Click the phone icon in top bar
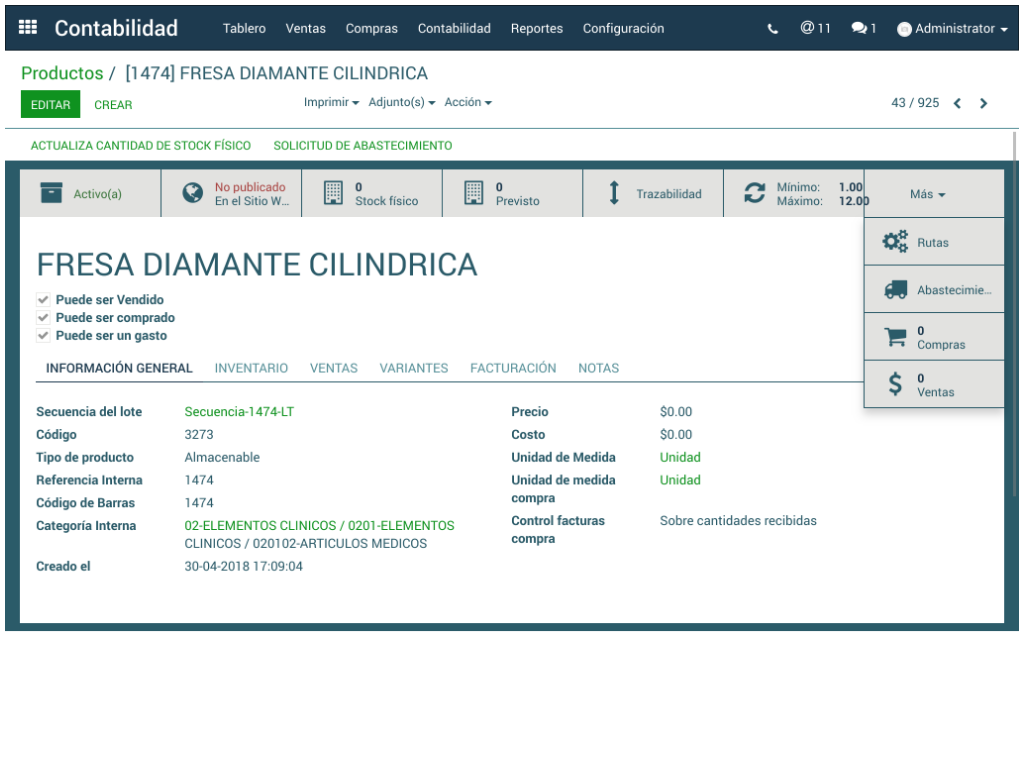This screenshot has height=767, width=1023. click(x=773, y=29)
